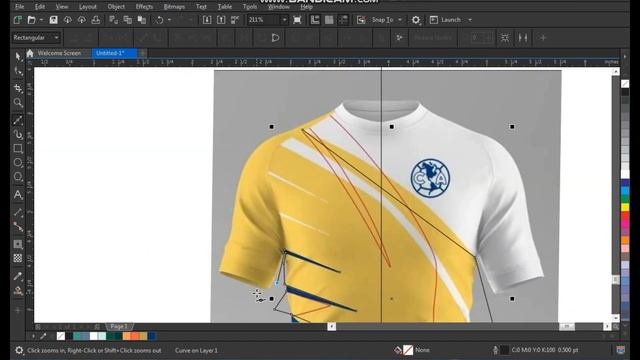Image resolution: width=640 pixels, height=360 pixels.
Task: Click the horizontal scrollbar thumb
Action: tap(567, 326)
